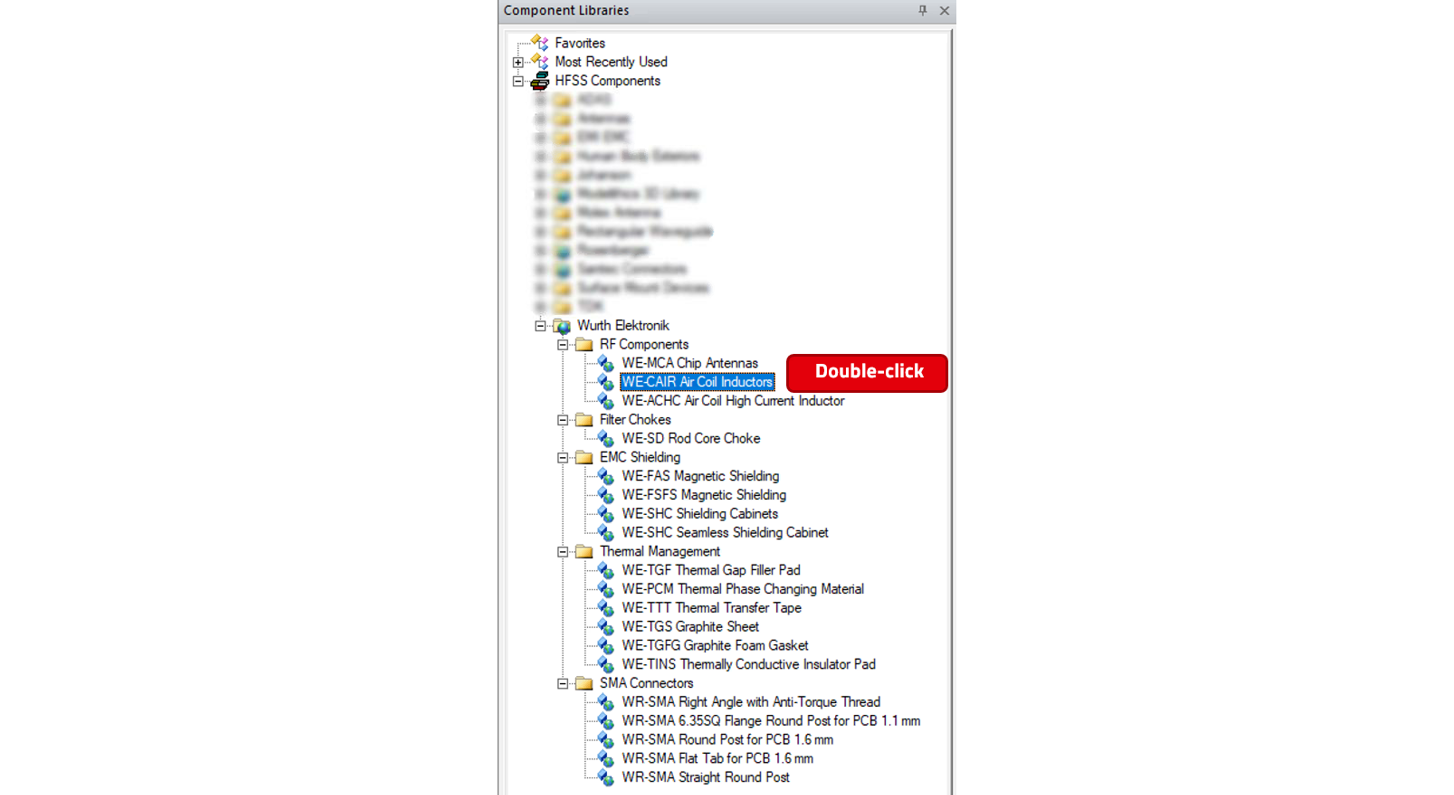Collapse the Thermal Management folder
The width and height of the screenshot is (1454, 795).
563,552
